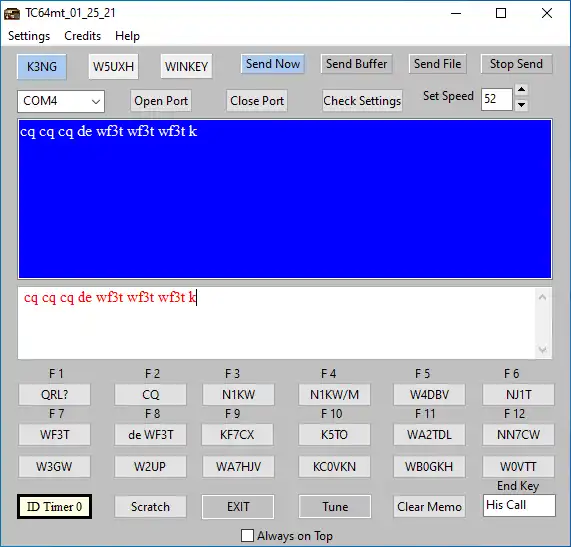The height and width of the screenshot is (547, 571).
Task: Click the TC64mt application icon in title bar
Action: pos(12,14)
